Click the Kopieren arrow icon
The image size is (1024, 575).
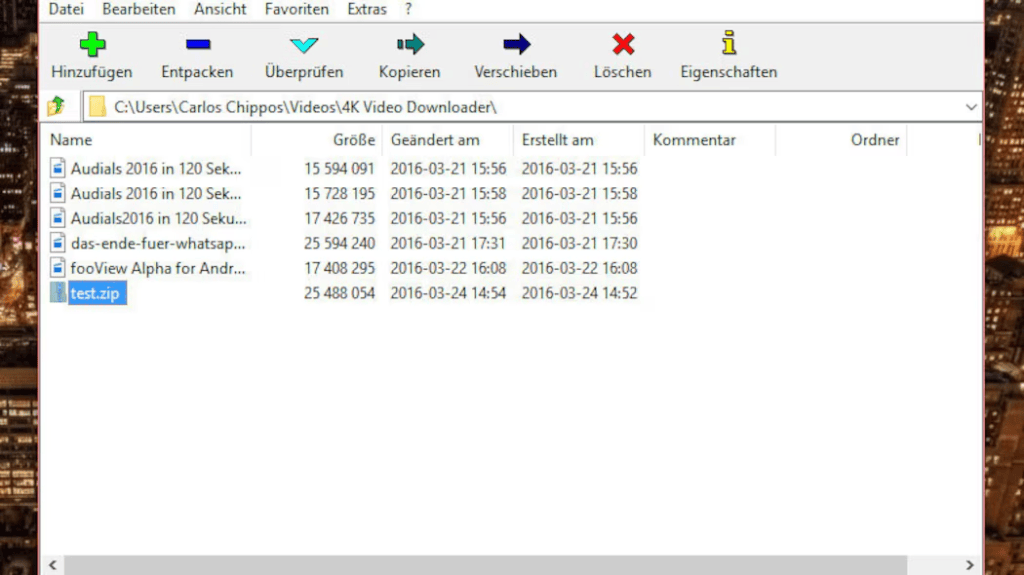coord(410,45)
